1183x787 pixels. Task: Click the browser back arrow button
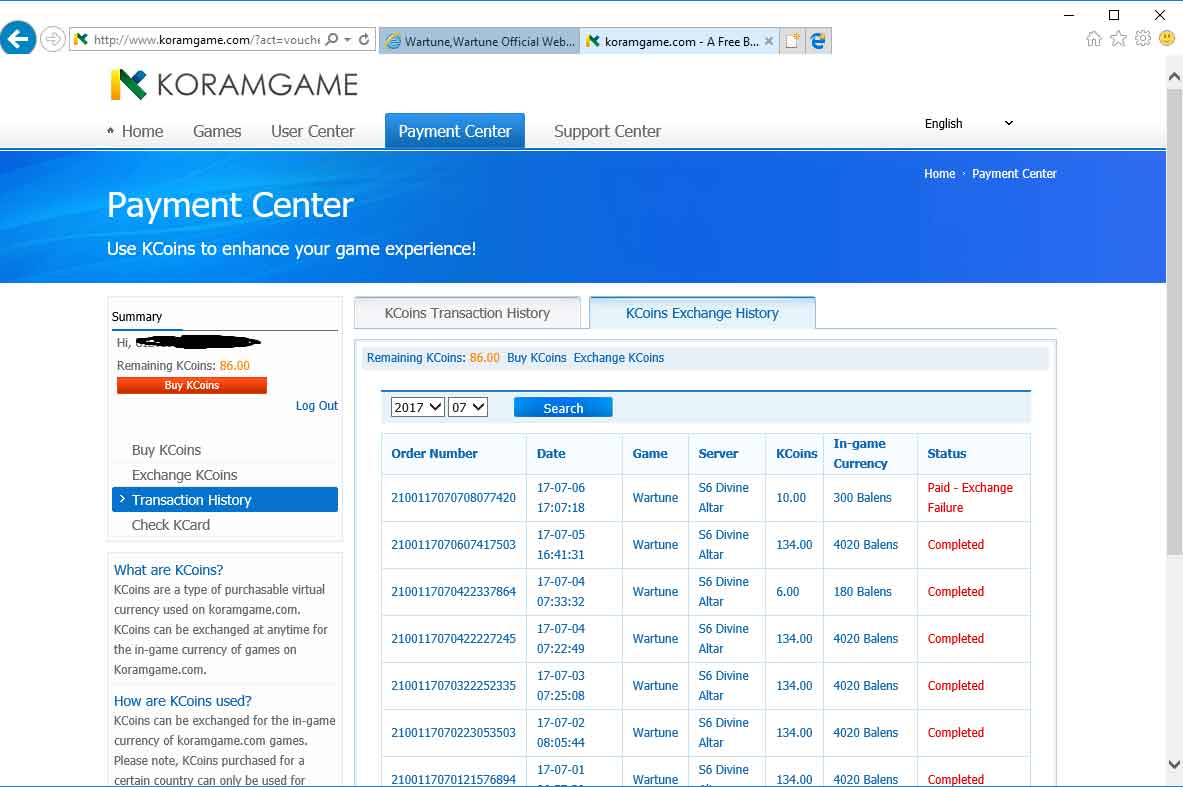(18, 38)
